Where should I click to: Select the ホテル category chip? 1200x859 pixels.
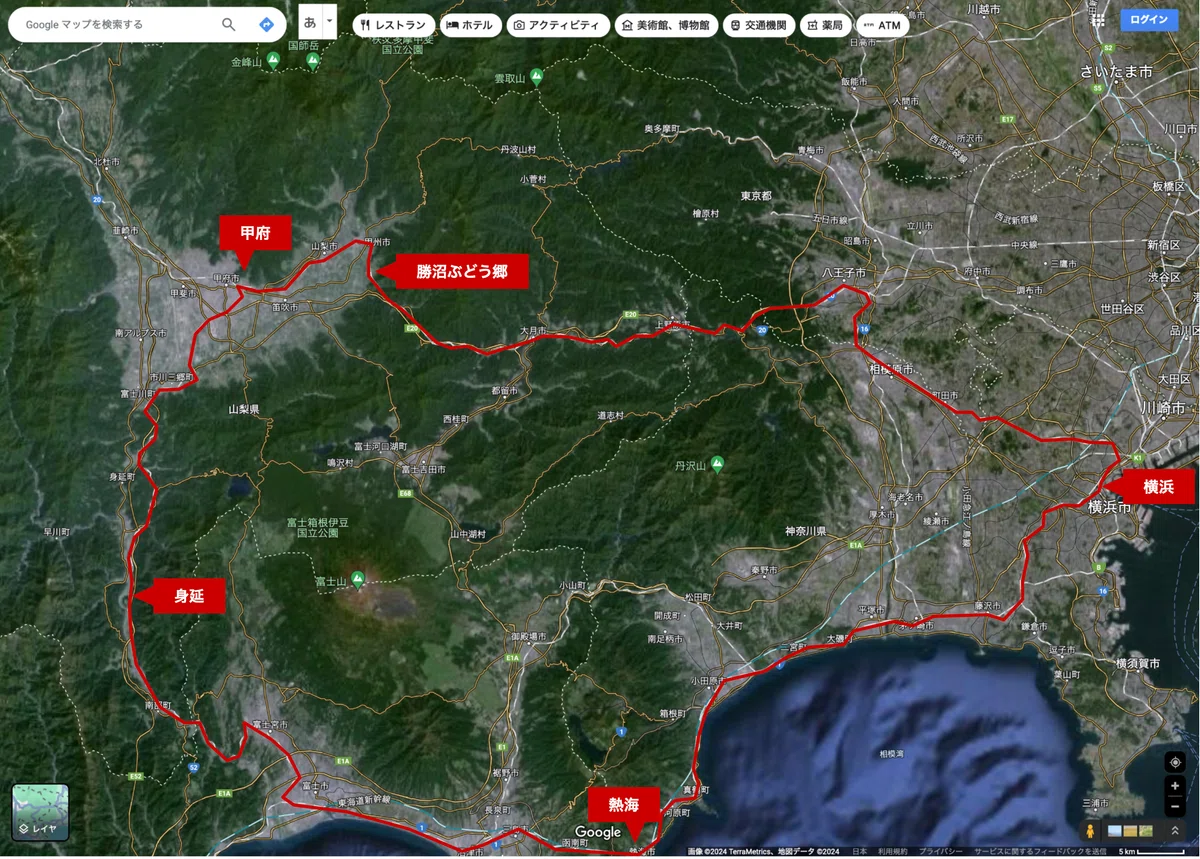(x=470, y=25)
